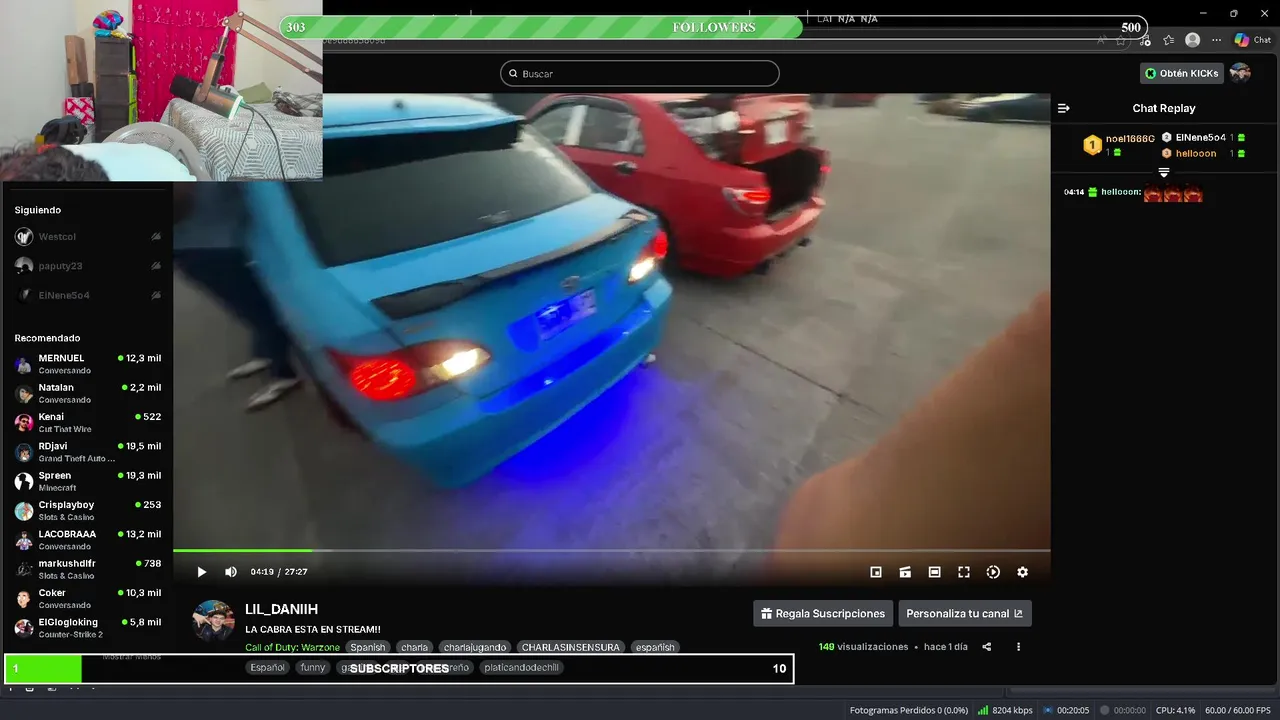1280x720 pixels.
Task: Click Westcol's offline status icon
Action: (156, 237)
